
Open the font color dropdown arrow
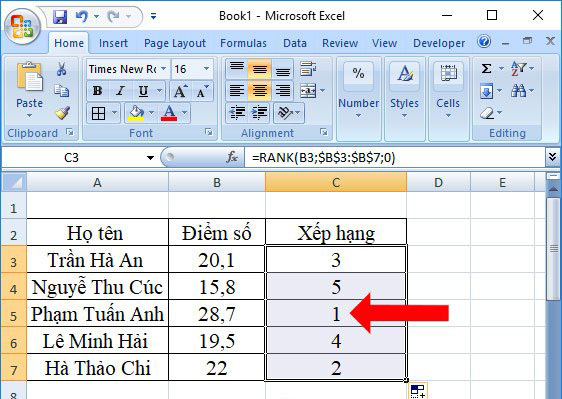click(184, 113)
